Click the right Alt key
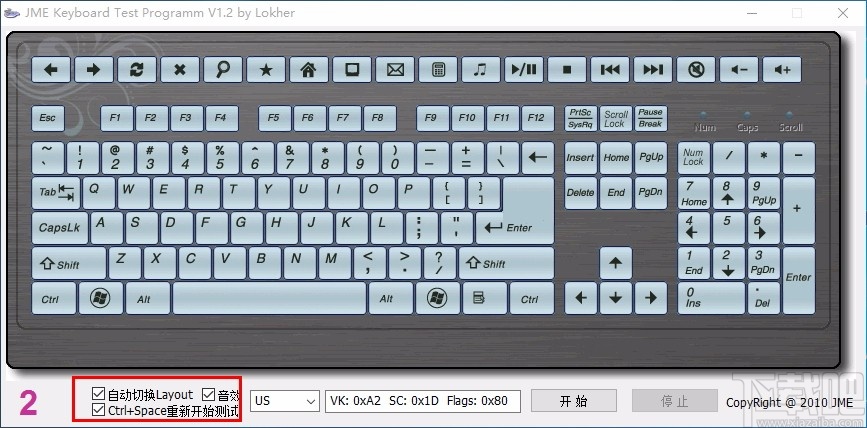 point(391,299)
